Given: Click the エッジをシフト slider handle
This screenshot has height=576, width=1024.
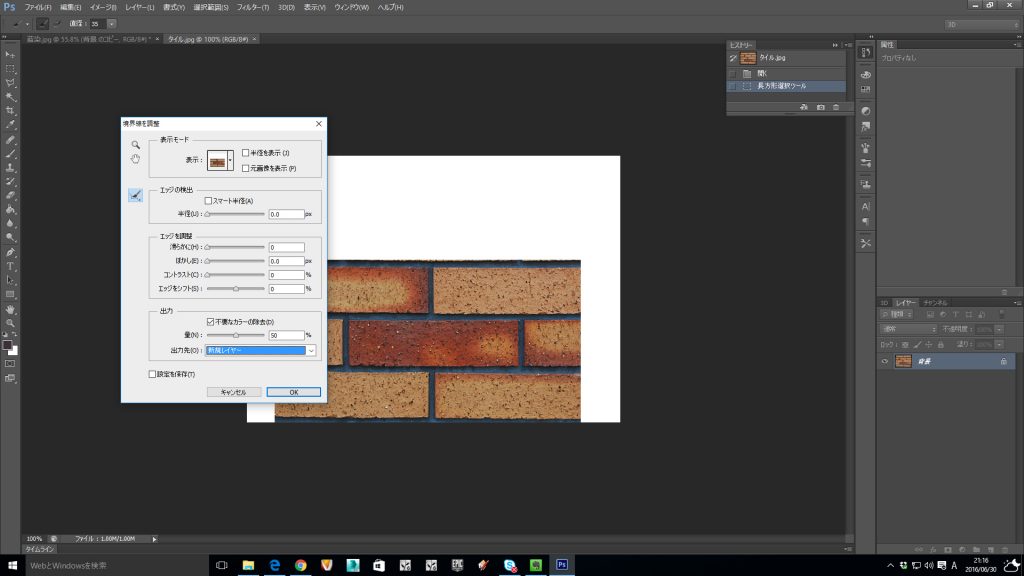Looking at the screenshot, I should (x=236, y=289).
